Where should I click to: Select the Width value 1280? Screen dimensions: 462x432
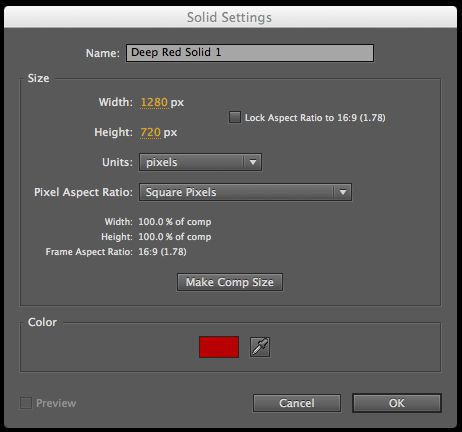coord(154,102)
